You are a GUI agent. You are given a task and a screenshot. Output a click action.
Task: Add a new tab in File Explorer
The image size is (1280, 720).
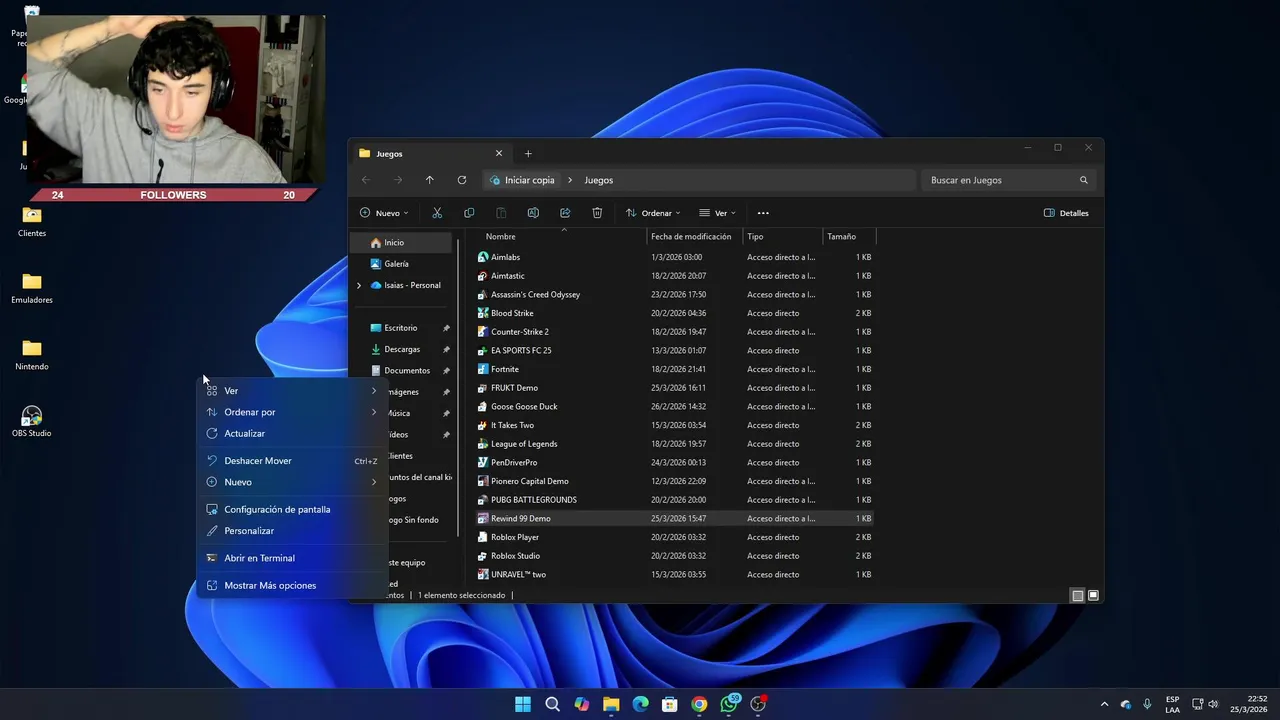click(528, 153)
